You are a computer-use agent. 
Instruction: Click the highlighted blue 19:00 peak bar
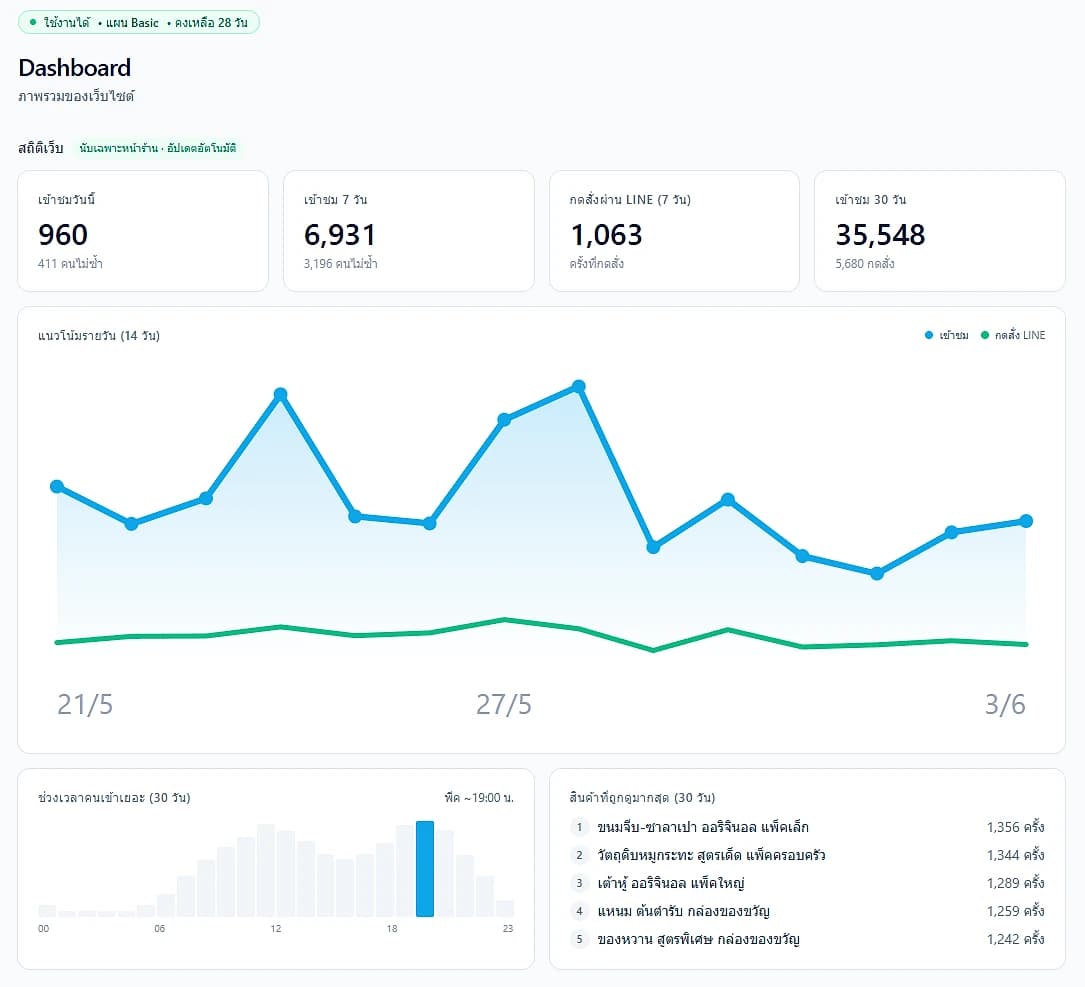(x=425, y=869)
